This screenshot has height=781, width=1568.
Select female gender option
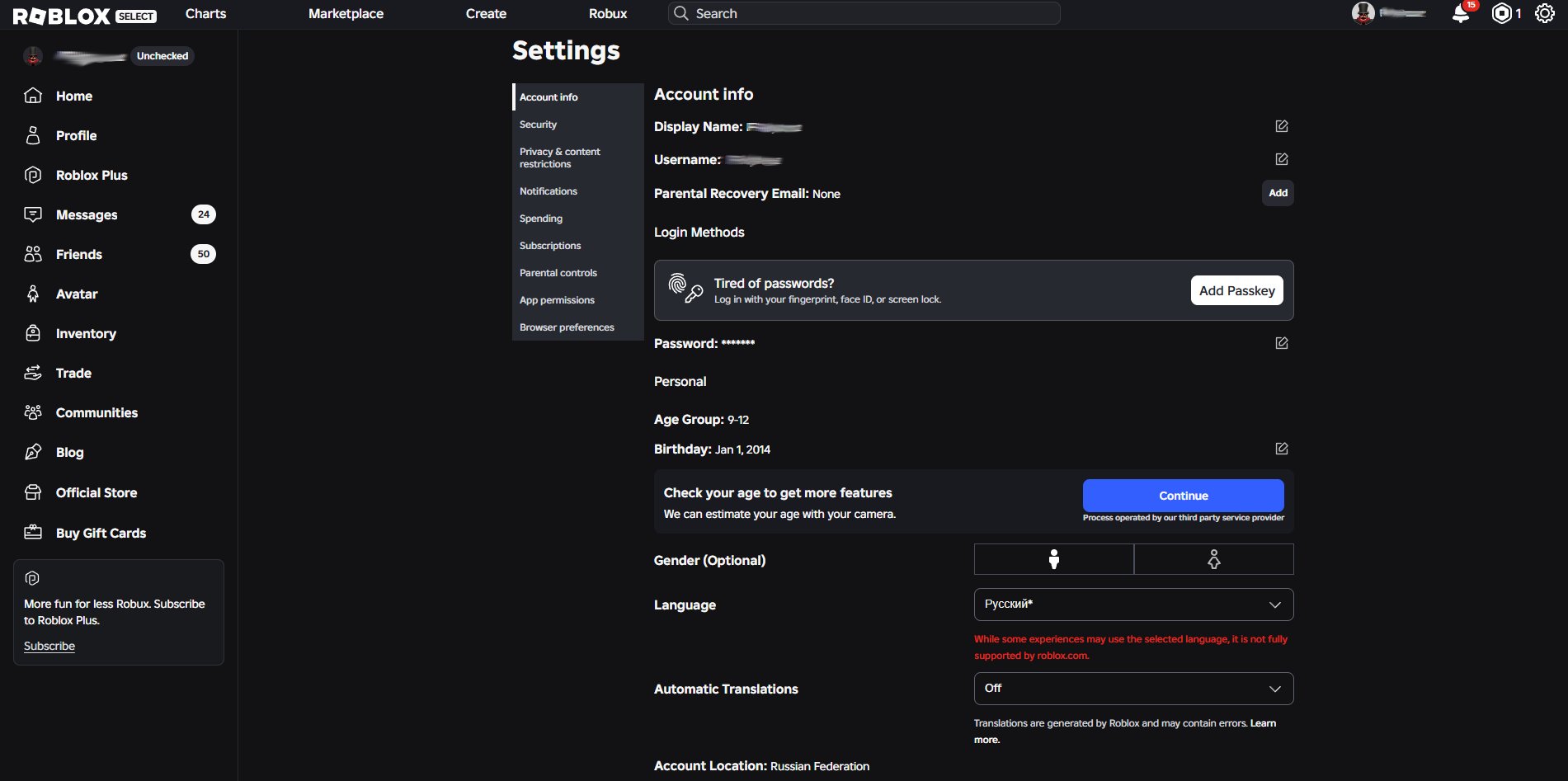coord(1213,559)
